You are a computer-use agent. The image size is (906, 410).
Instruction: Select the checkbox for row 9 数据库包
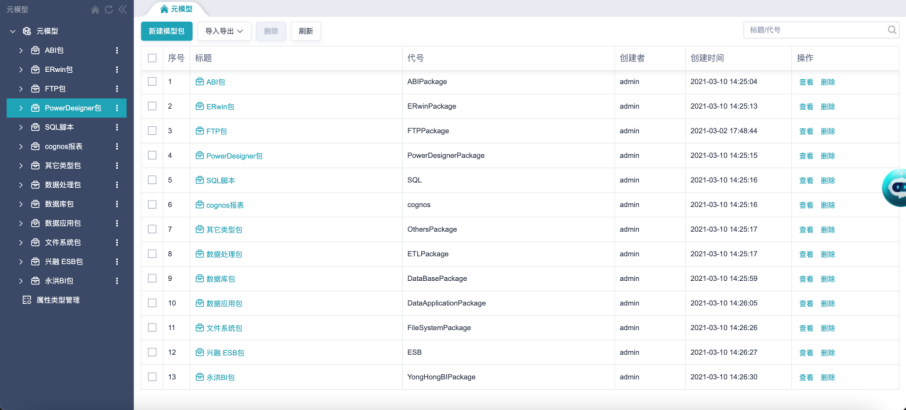152,278
